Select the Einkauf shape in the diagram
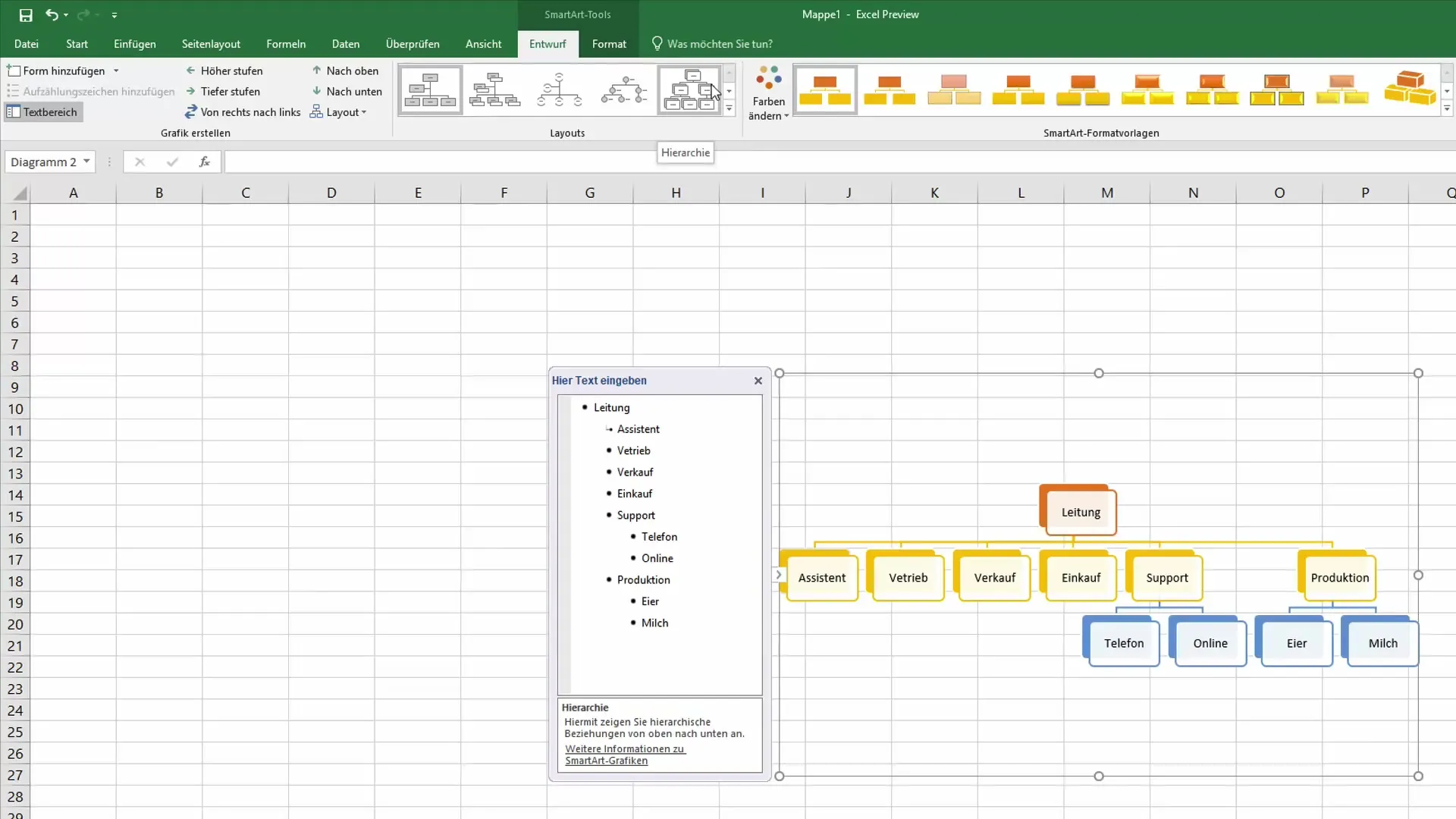Screen dimensions: 1456x819 tap(1081, 578)
